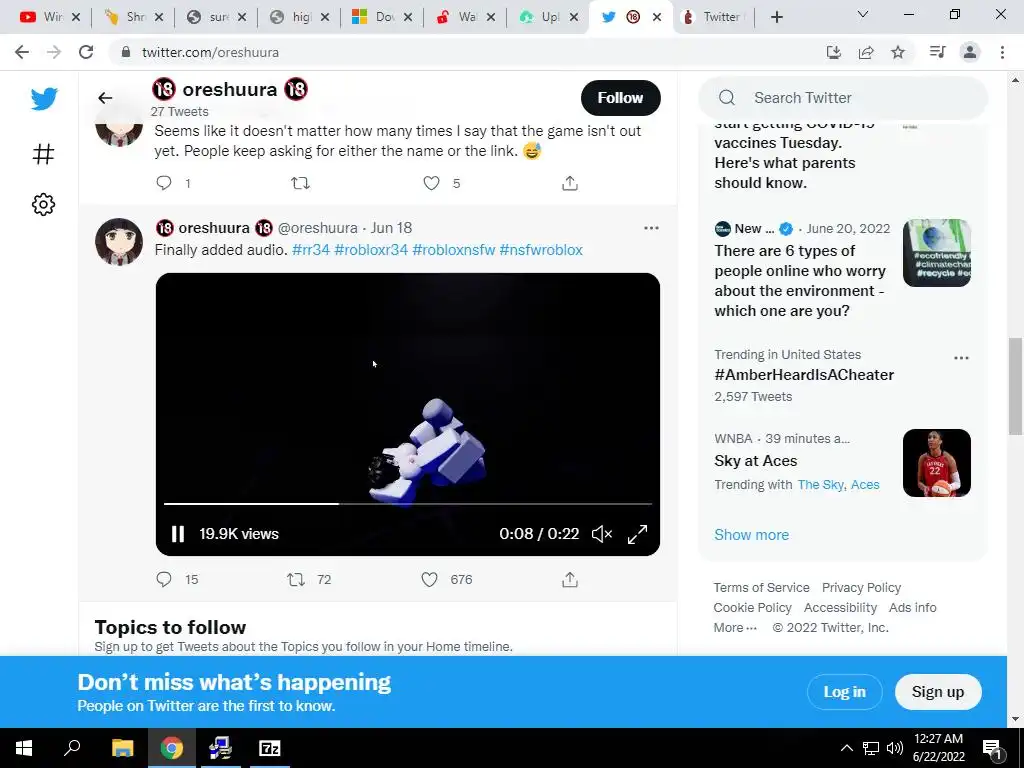Open the WNBA player thumbnail image
1024x768 pixels.
click(x=936, y=463)
